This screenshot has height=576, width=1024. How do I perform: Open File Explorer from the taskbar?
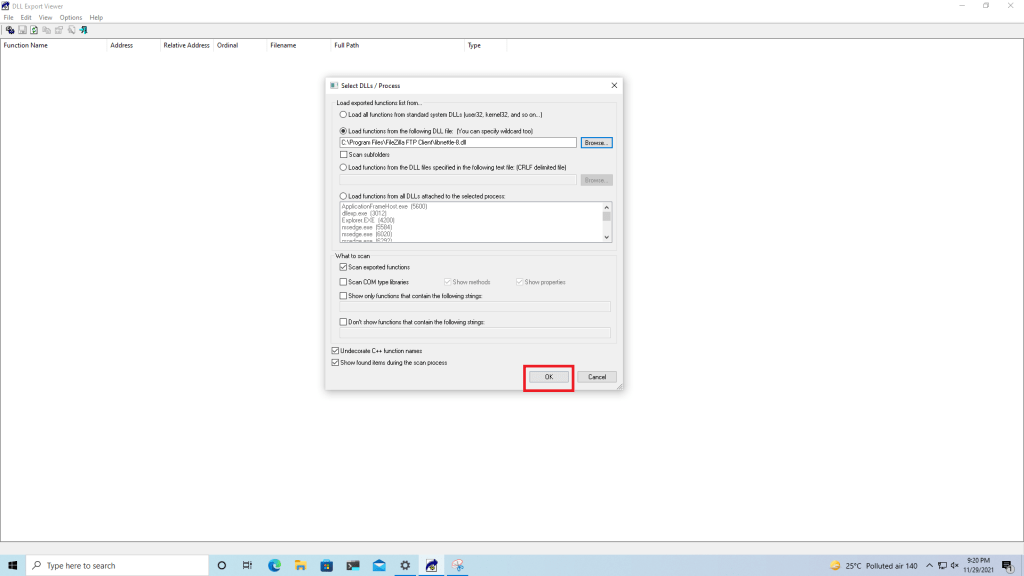tap(300, 565)
